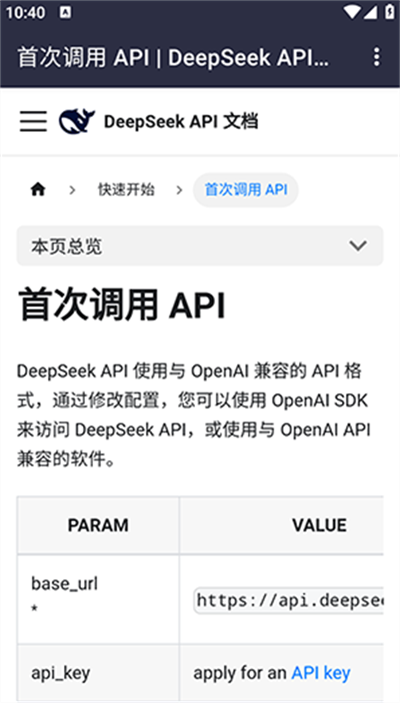Image resolution: width=400 pixels, height=703 pixels.
Task: Tap the DeepSeek API 文档 title link
Action: pyautogui.click(x=181, y=121)
